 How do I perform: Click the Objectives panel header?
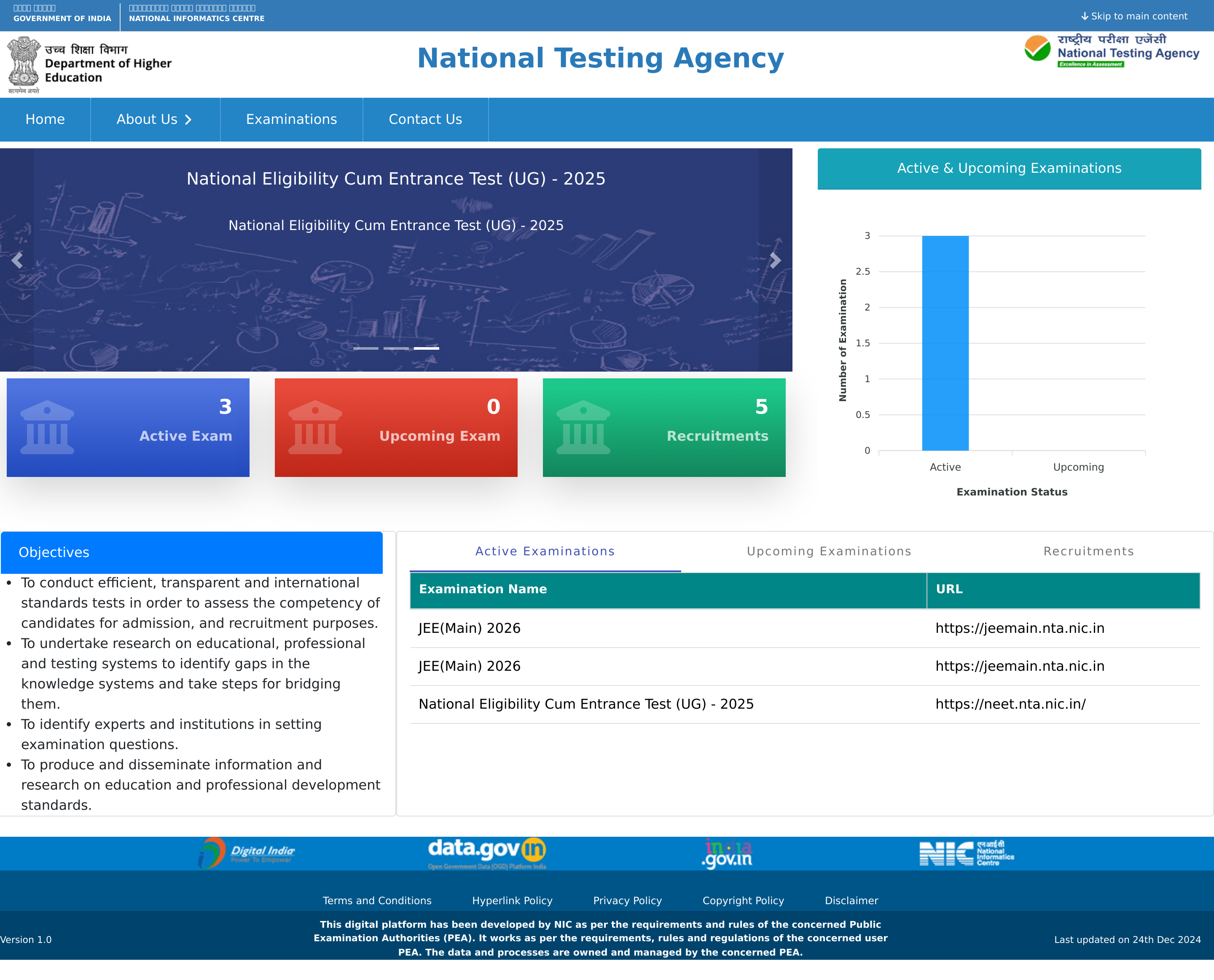192,553
